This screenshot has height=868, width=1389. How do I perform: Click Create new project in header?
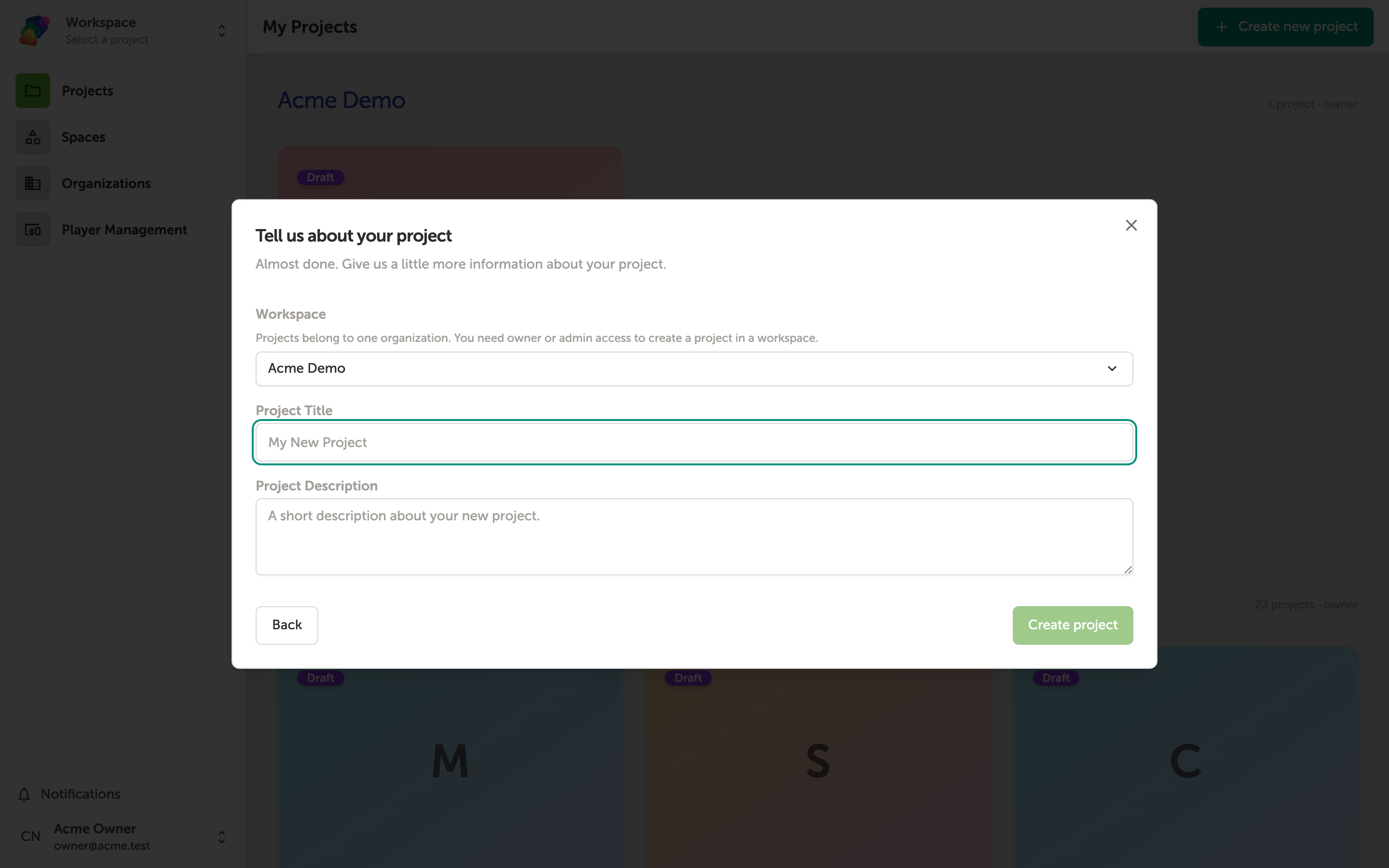click(1285, 27)
